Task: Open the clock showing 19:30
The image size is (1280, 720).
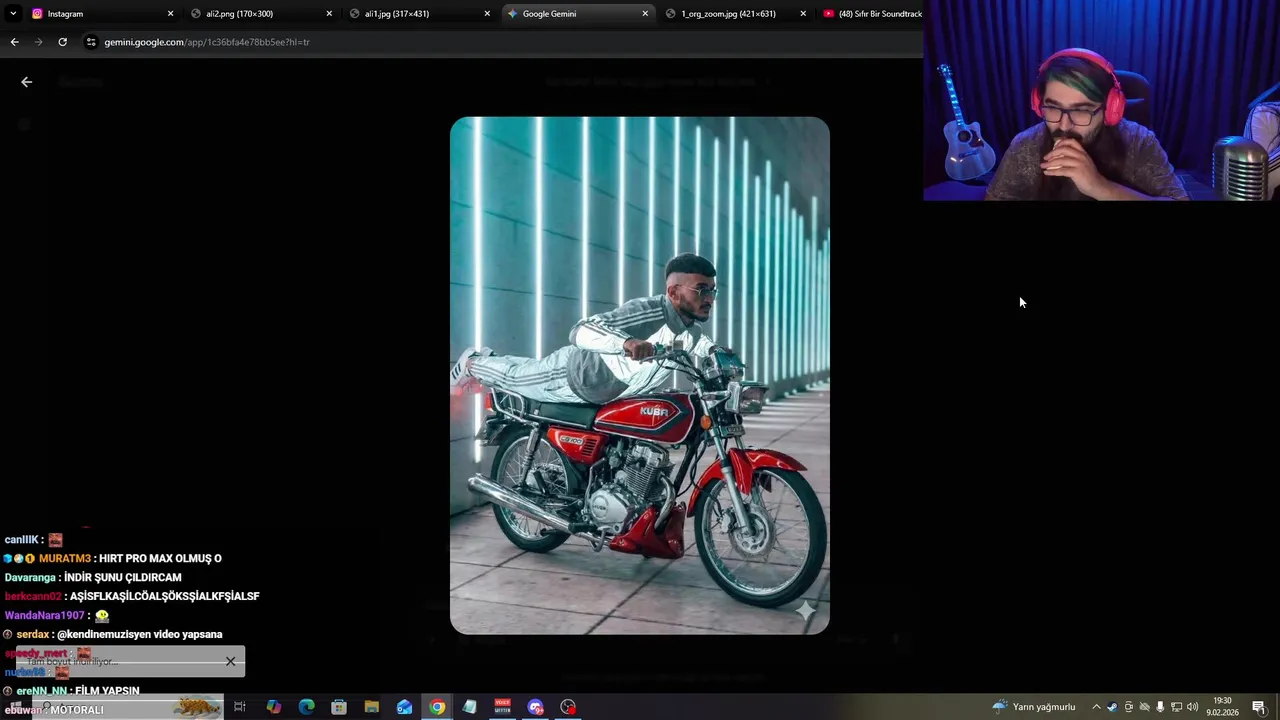Action: [1222, 707]
